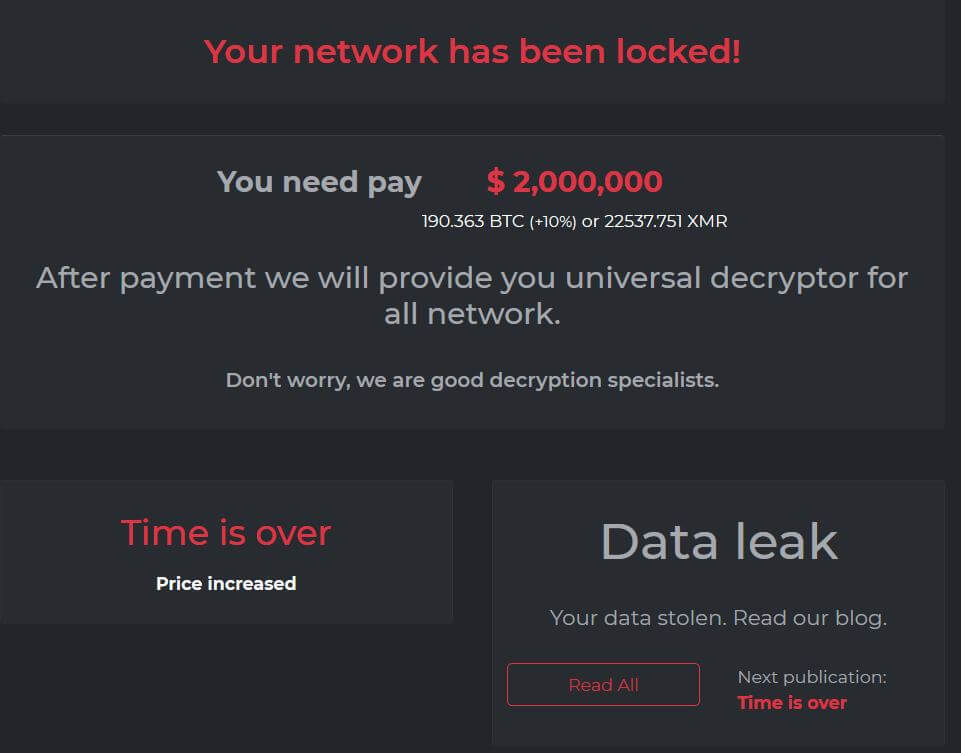Screen dimensions: 961x753
Task: Click the 'or' between the BTC and XMR amounts
Action: (x=590, y=222)
